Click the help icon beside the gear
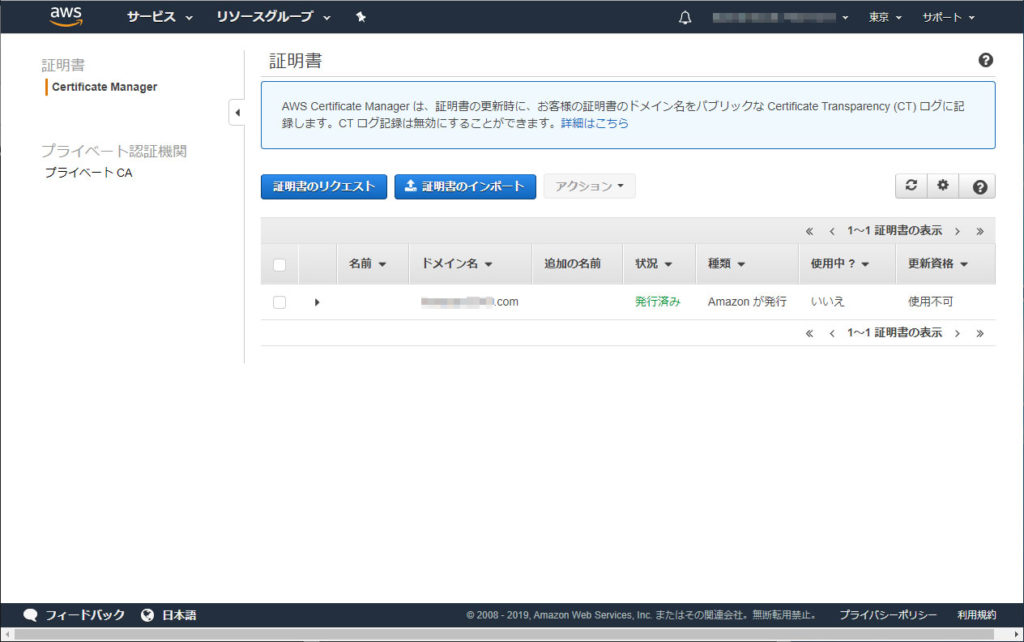The width and height of the screenshot is (1024, 642). coord(979,186)
